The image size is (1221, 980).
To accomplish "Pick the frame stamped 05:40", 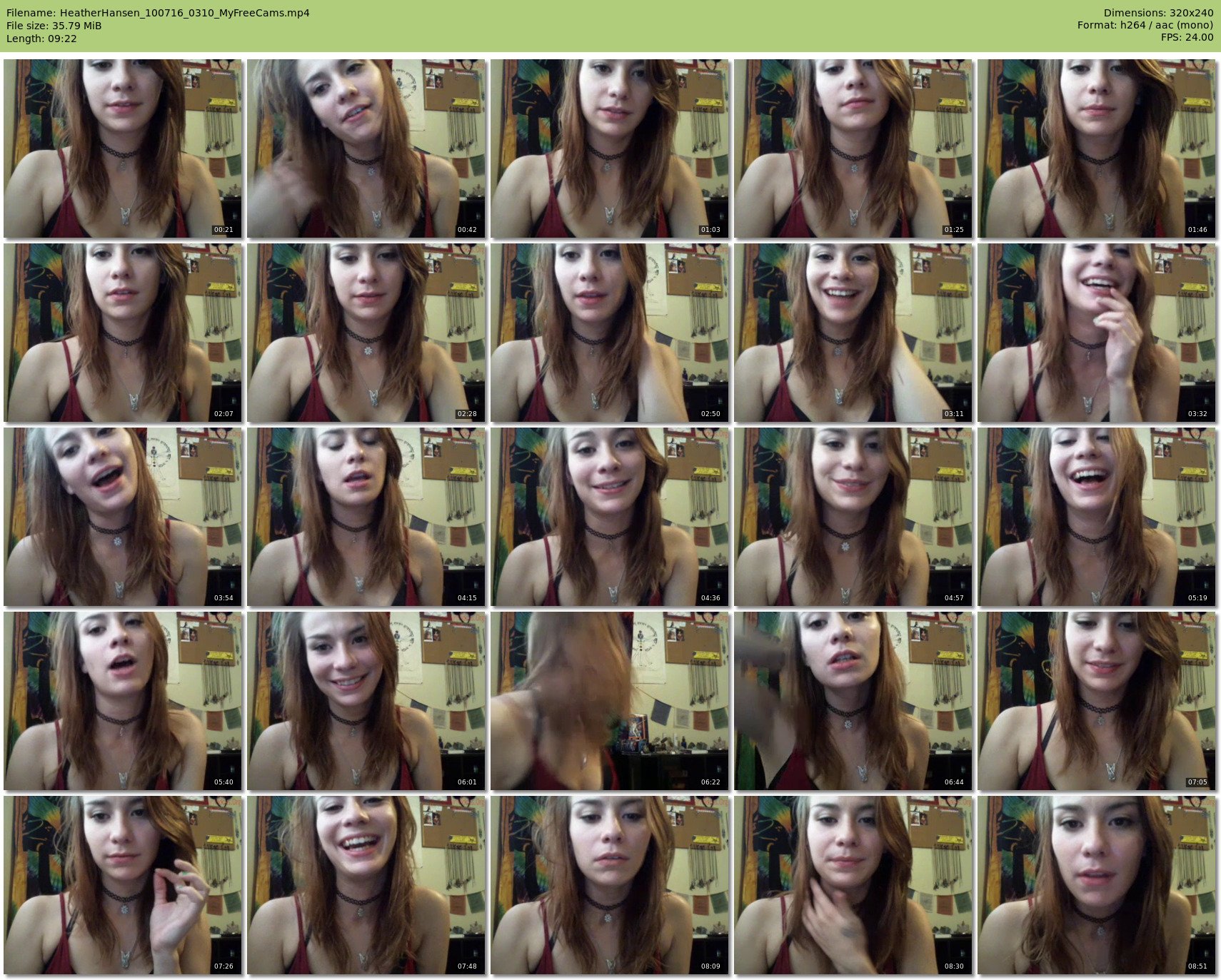I will coord(123,701).
